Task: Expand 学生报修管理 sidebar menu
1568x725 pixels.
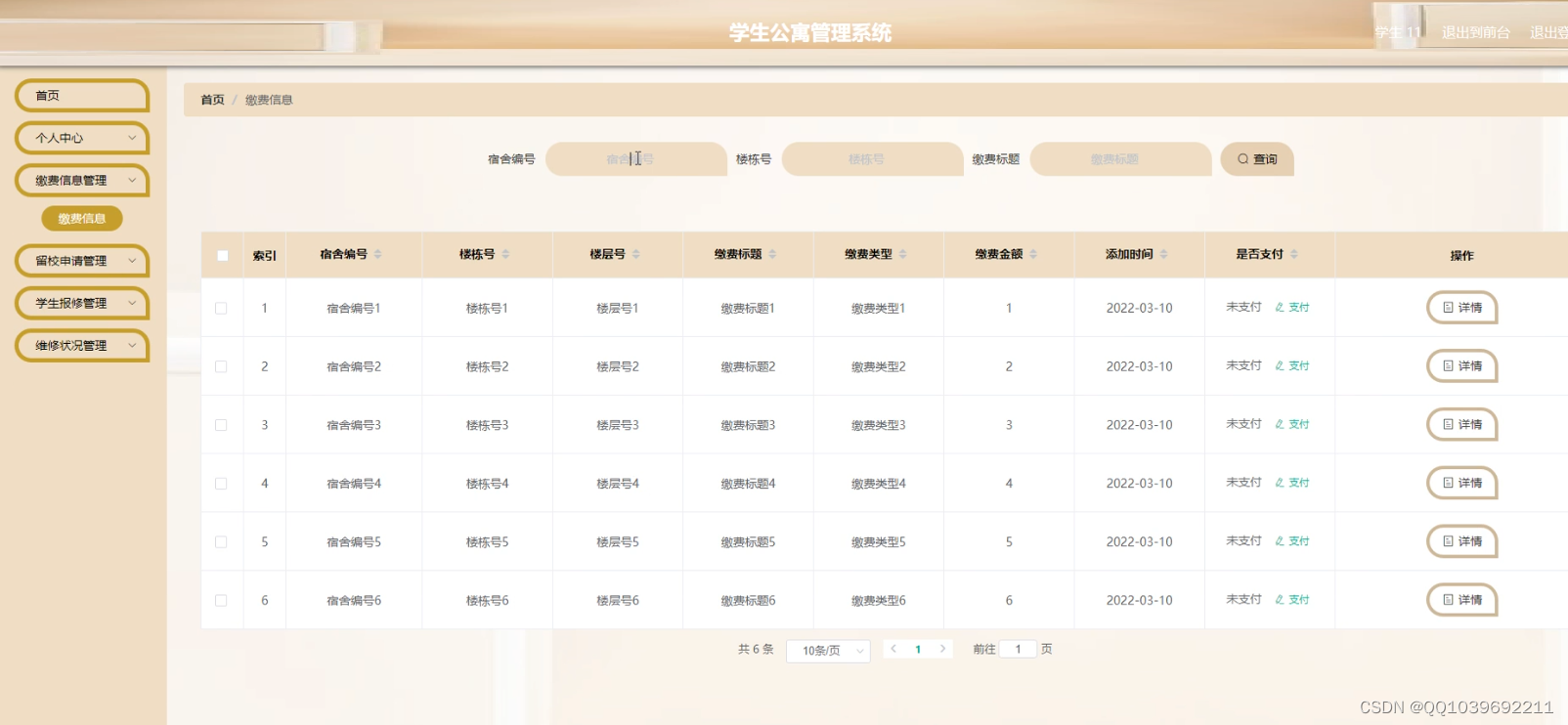Action: tap(82, 303)
